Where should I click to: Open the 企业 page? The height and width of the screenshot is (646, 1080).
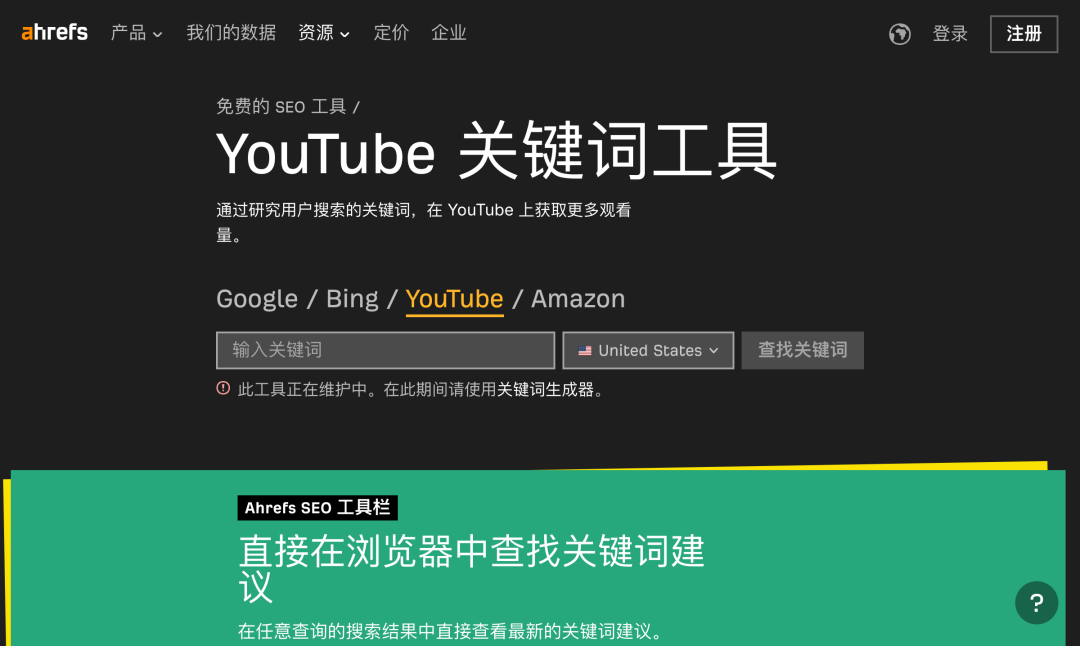pyautogui.click(x=448, y=32)
